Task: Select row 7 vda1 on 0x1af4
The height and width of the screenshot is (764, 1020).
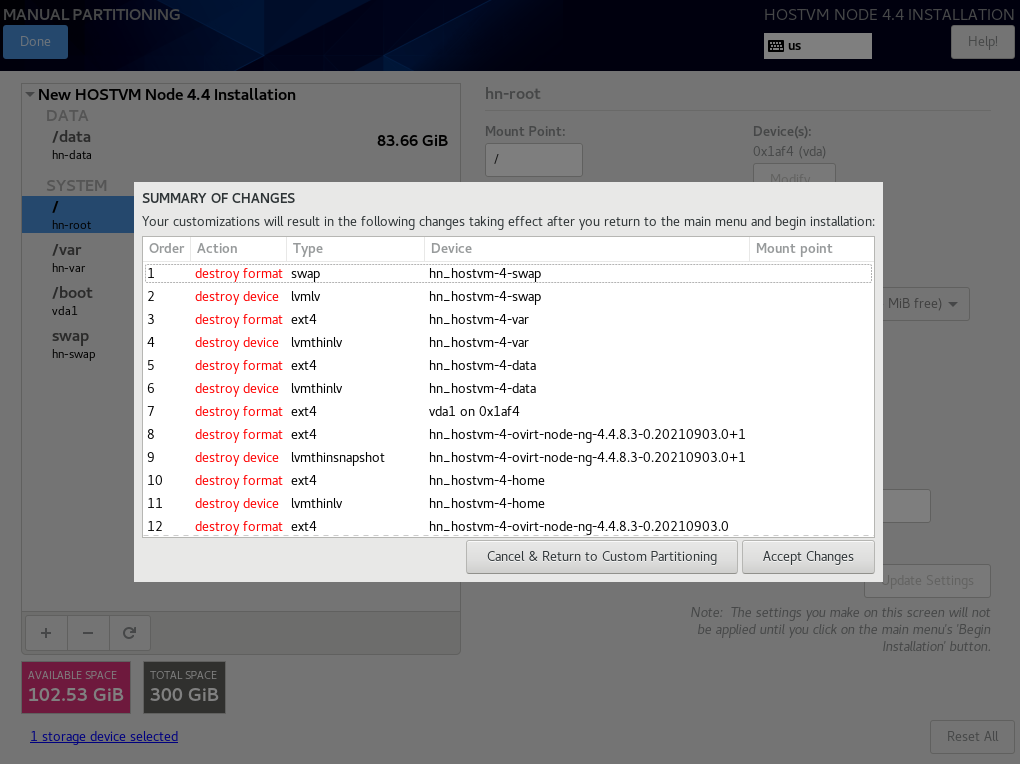Action: tap(508, 411)
